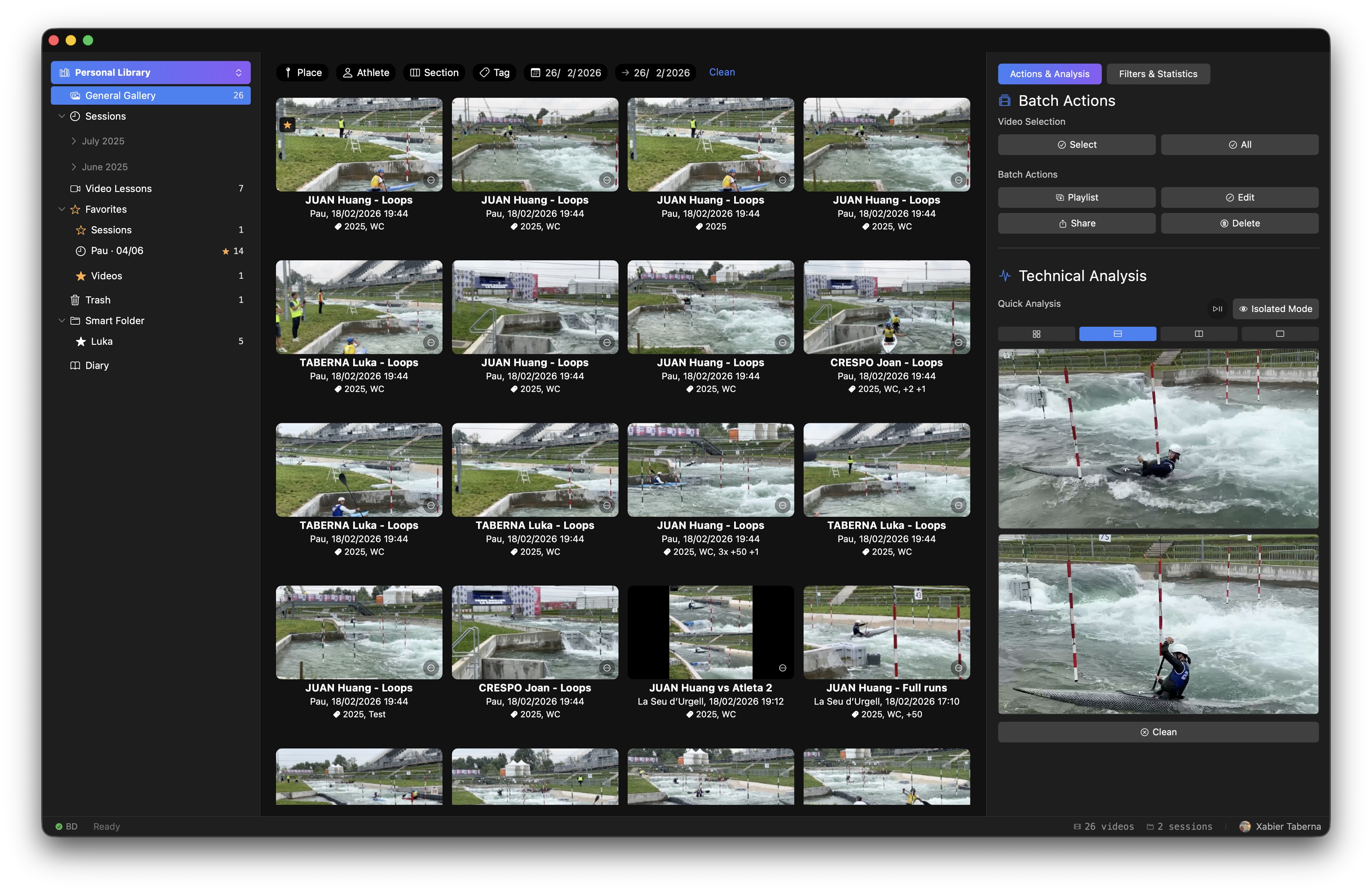Select All videos in Video Selection

click(x=1239, y=144)
